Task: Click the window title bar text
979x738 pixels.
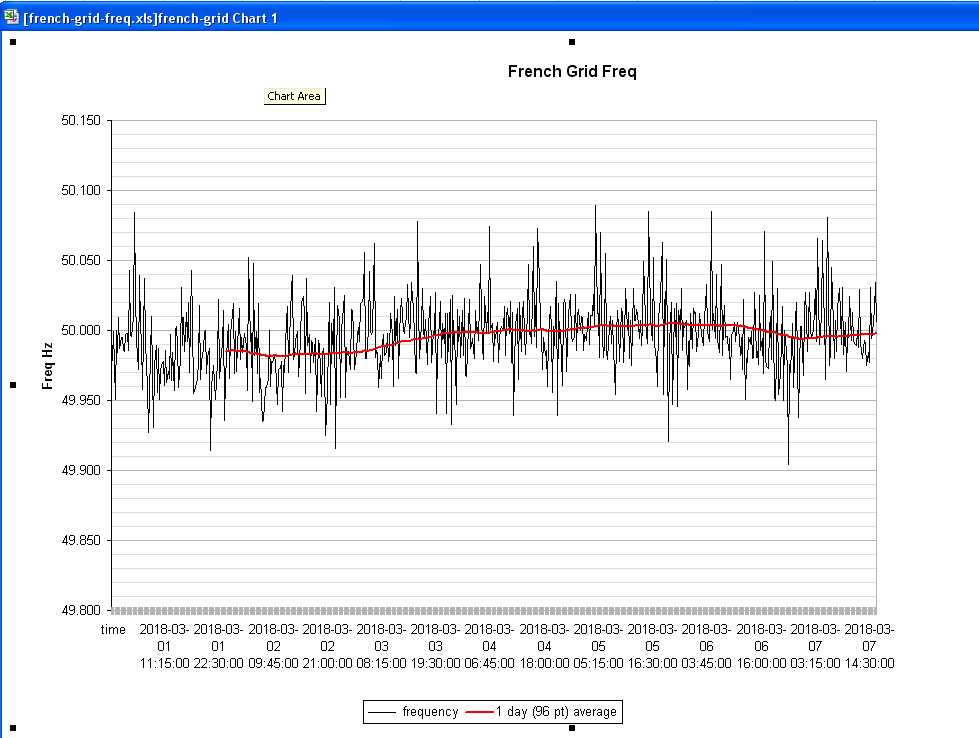Action: coord(150,17)
